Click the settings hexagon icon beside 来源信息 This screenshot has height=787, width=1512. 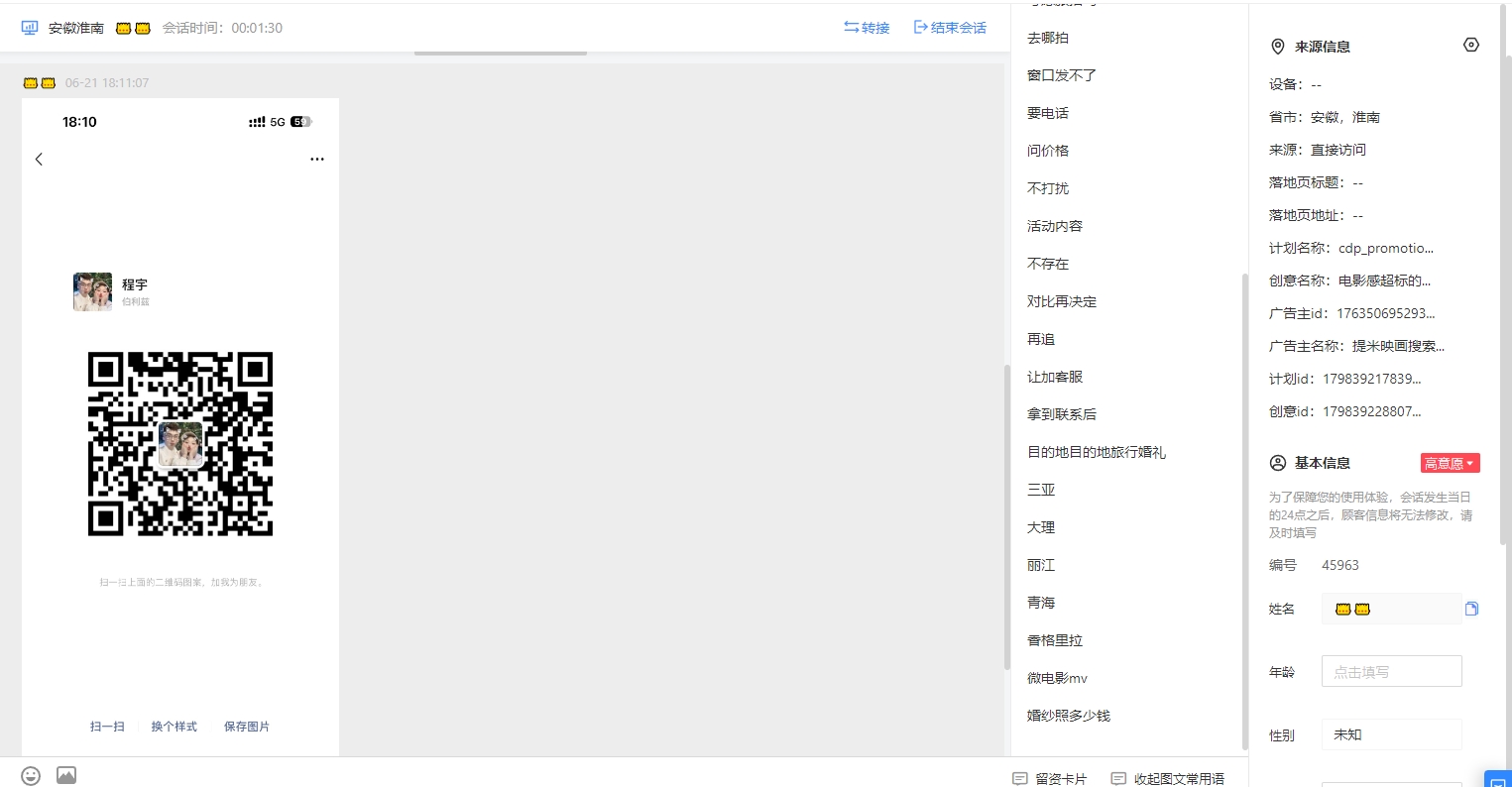coord(1471,45)
